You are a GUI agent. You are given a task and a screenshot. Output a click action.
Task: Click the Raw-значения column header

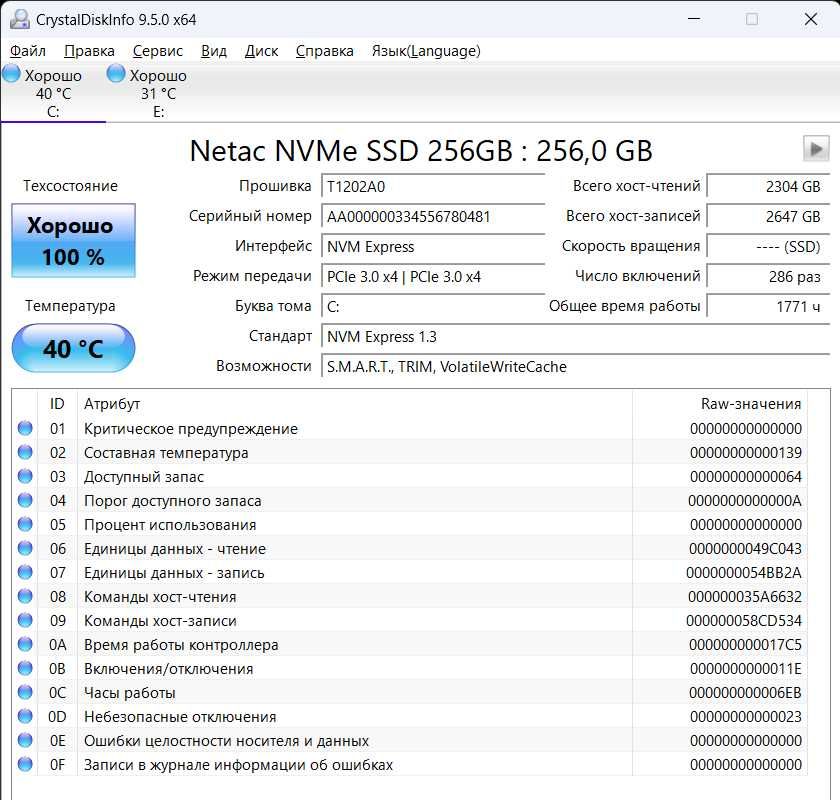750,404
